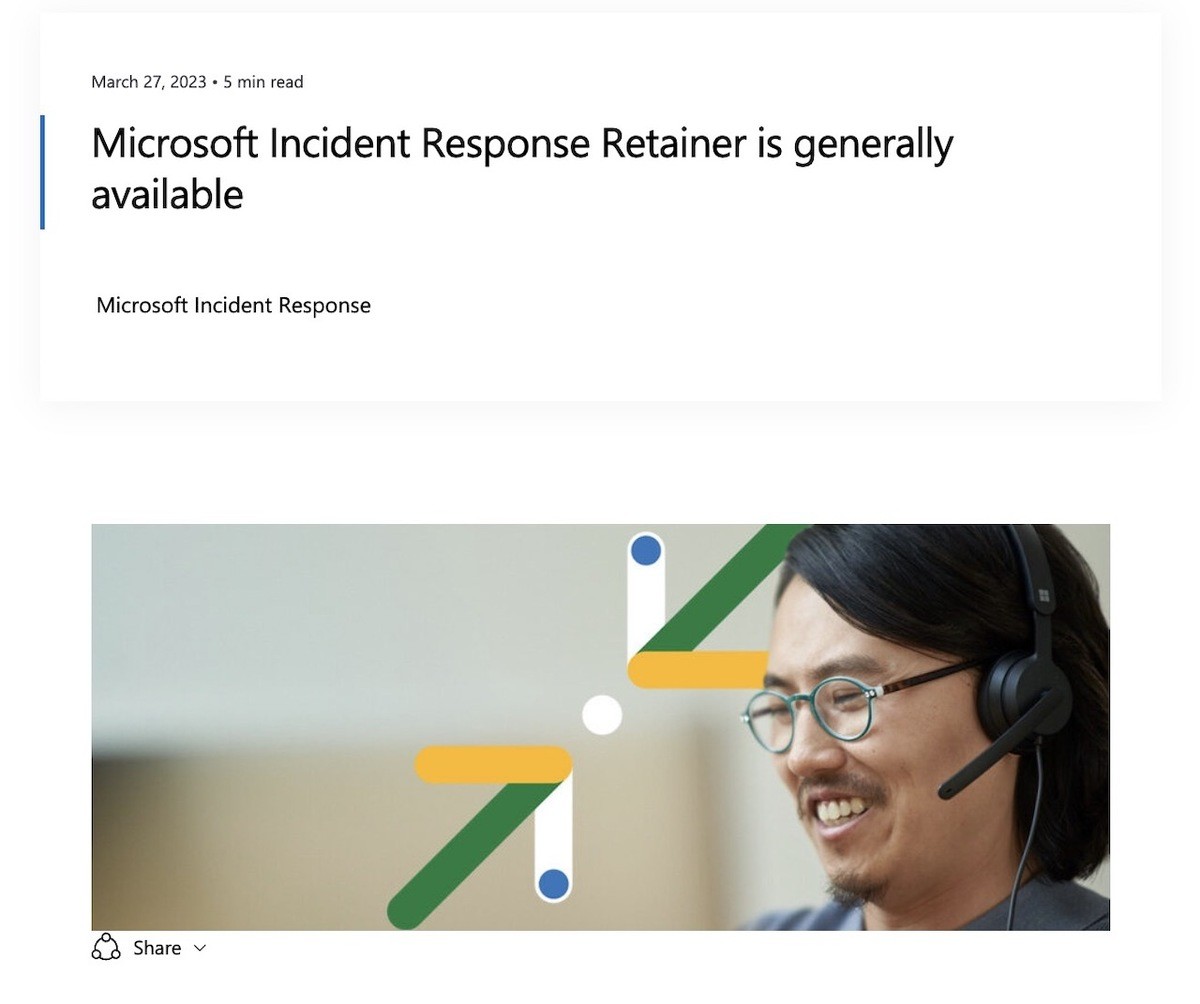
Task: Collapse the Share options using the down arrow
Action: click(198, 948)
